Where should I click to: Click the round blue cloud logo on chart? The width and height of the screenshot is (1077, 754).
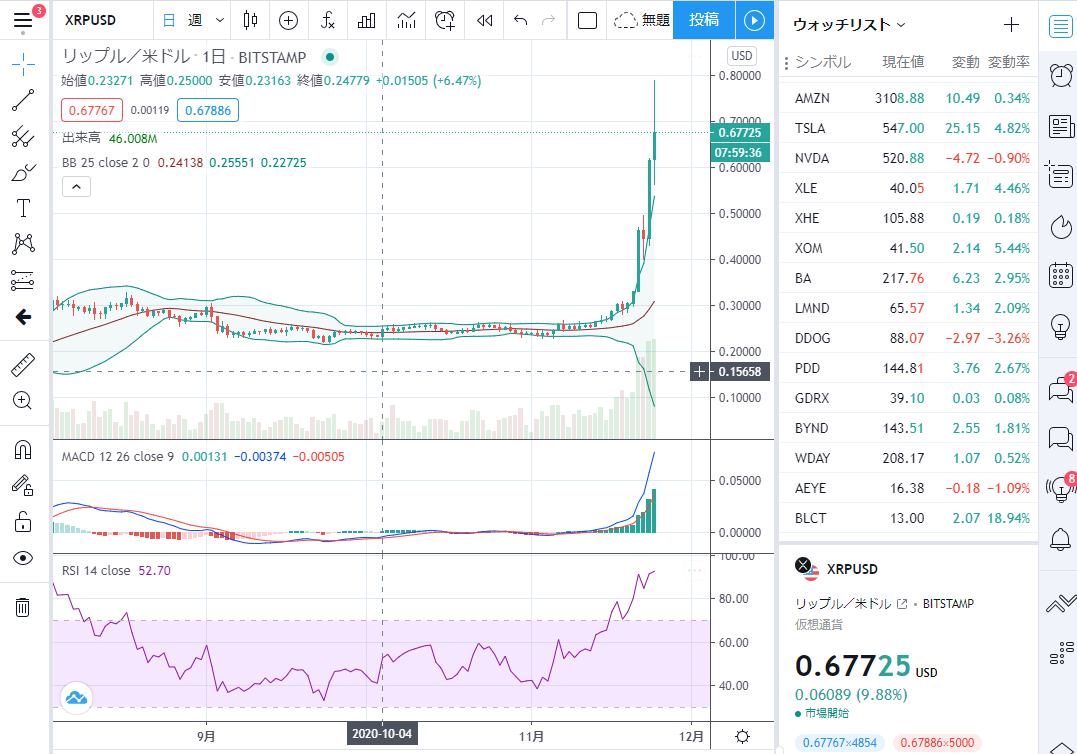(x=76, y=698)
